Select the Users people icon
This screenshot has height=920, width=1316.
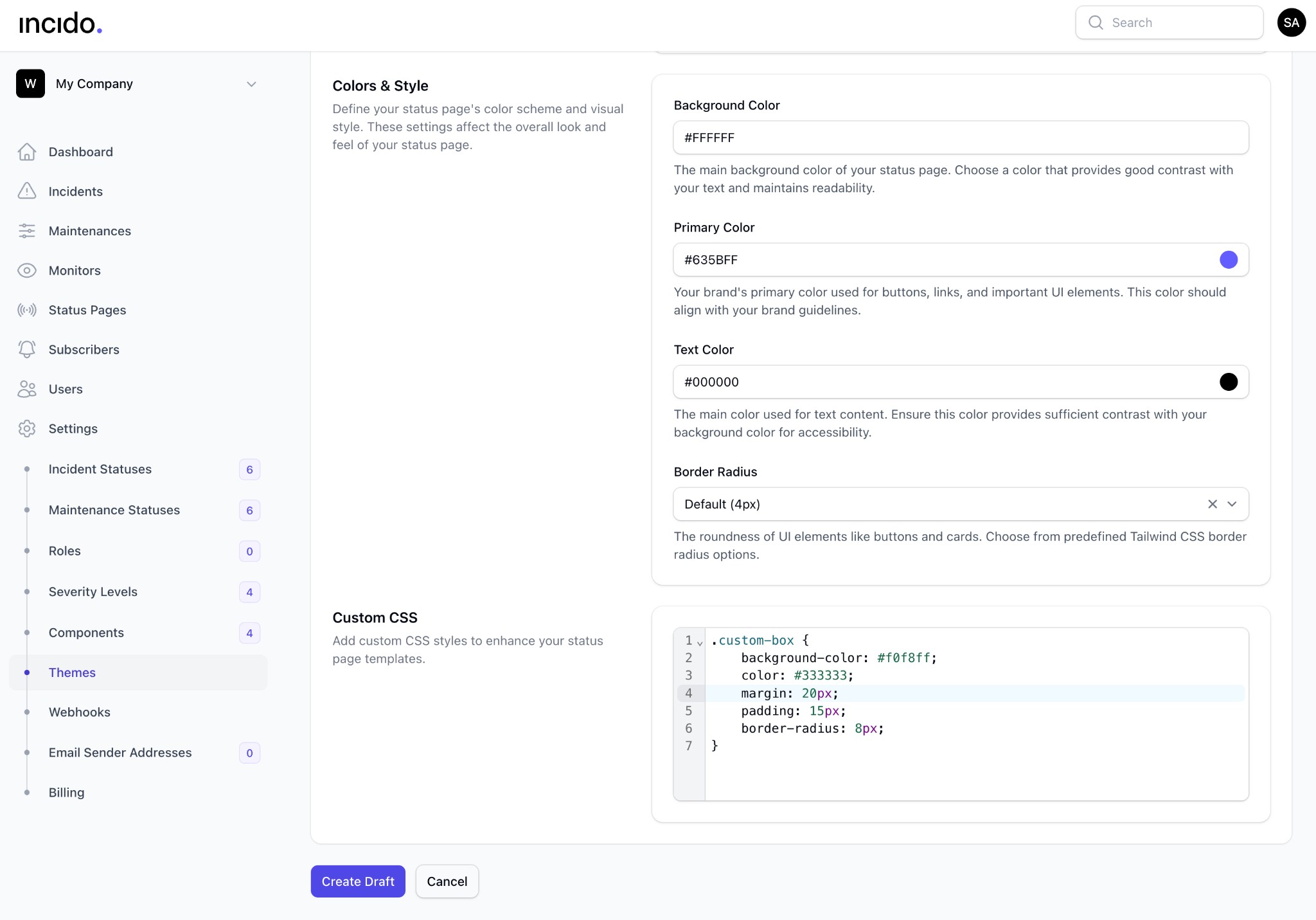tap(27, 389)
